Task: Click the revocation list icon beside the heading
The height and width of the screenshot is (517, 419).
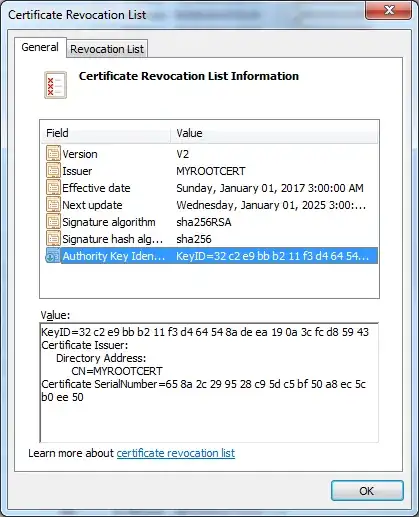Action: [x=55, y=85]
